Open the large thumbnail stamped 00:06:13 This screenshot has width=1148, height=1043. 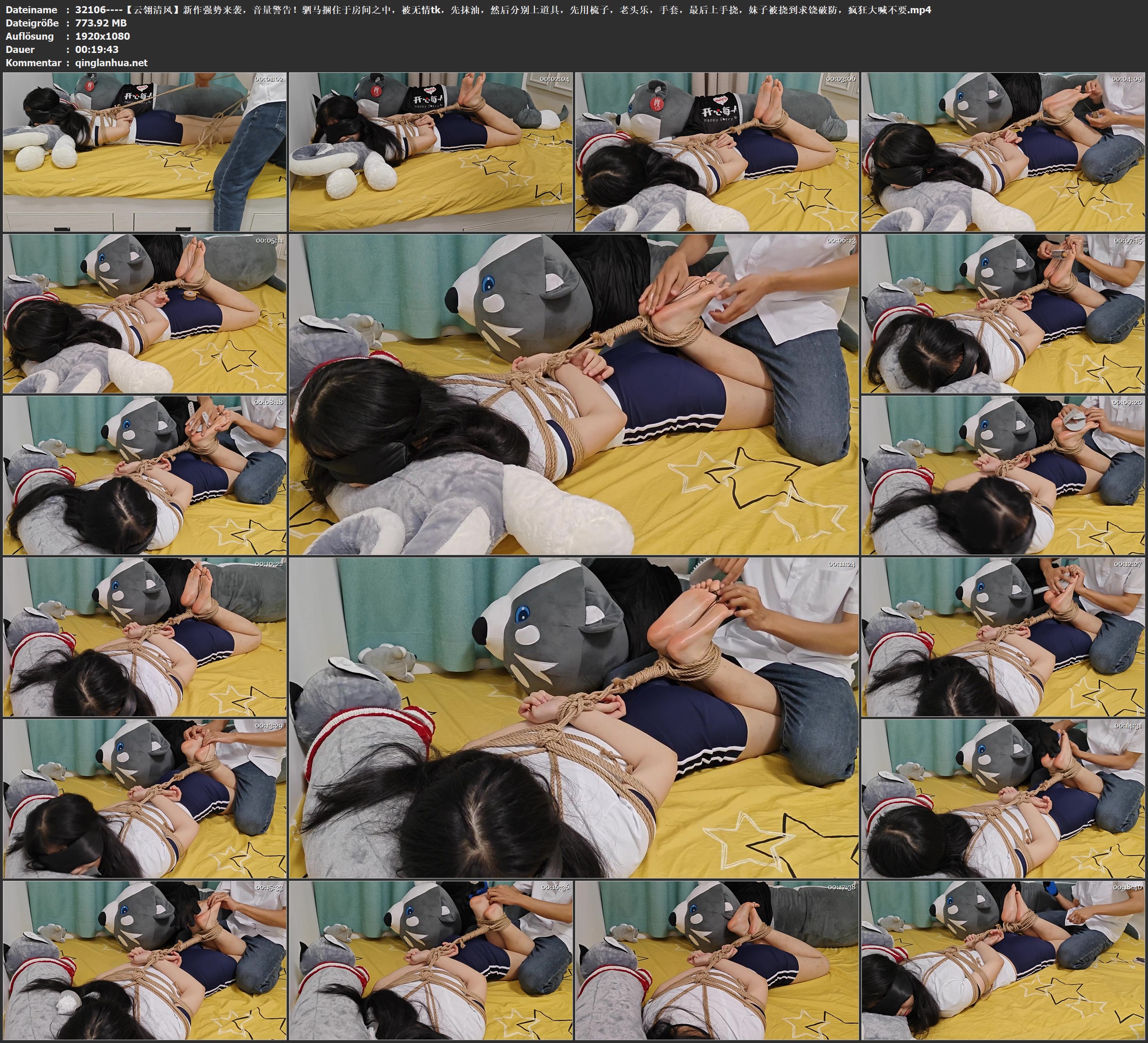(574, 394)
